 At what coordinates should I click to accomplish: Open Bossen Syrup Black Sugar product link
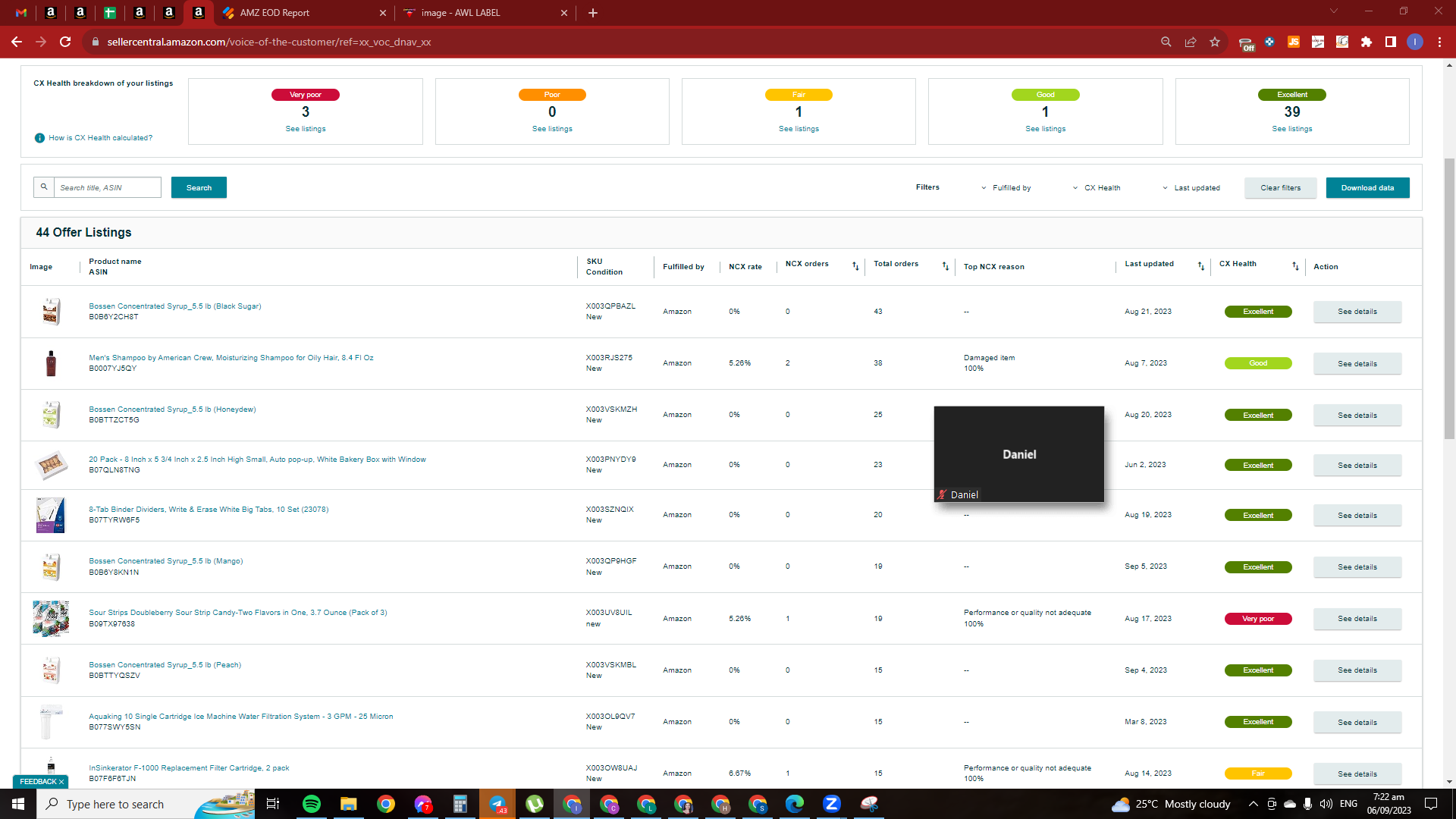175,306
